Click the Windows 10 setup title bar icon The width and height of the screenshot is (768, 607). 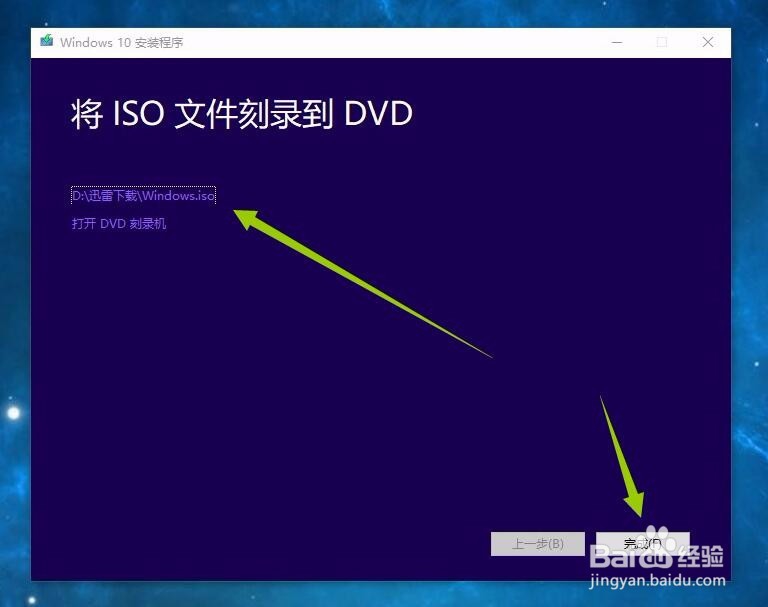coord(47,41)
